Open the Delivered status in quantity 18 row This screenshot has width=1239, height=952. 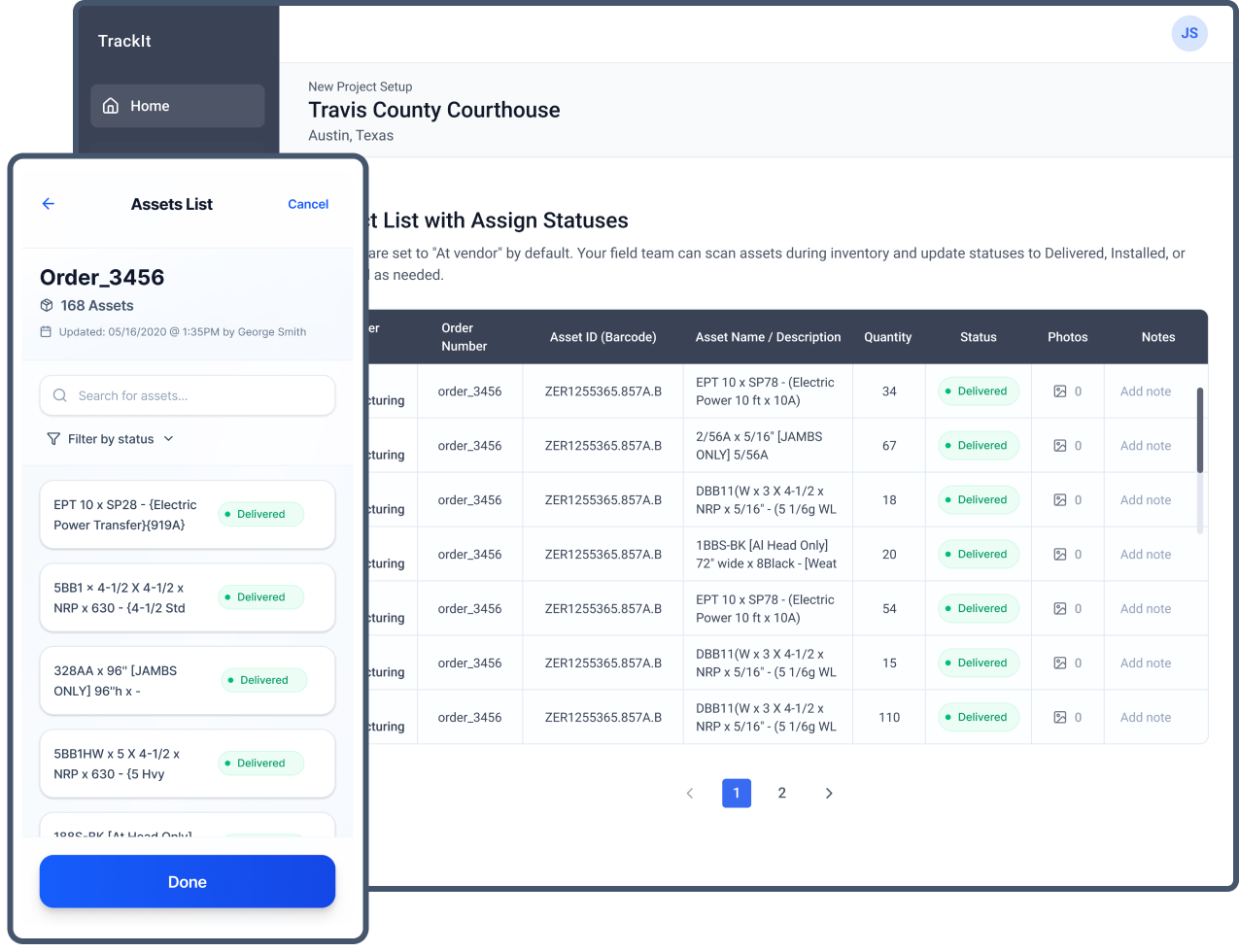(979, 500)
